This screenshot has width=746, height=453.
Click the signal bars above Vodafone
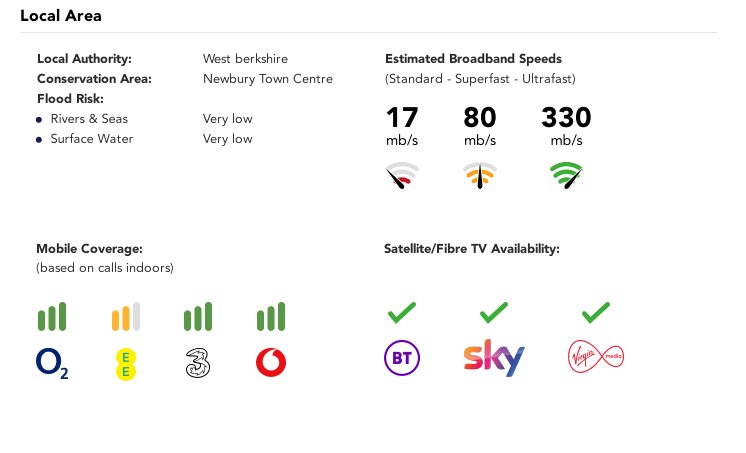tap(271, 316)
